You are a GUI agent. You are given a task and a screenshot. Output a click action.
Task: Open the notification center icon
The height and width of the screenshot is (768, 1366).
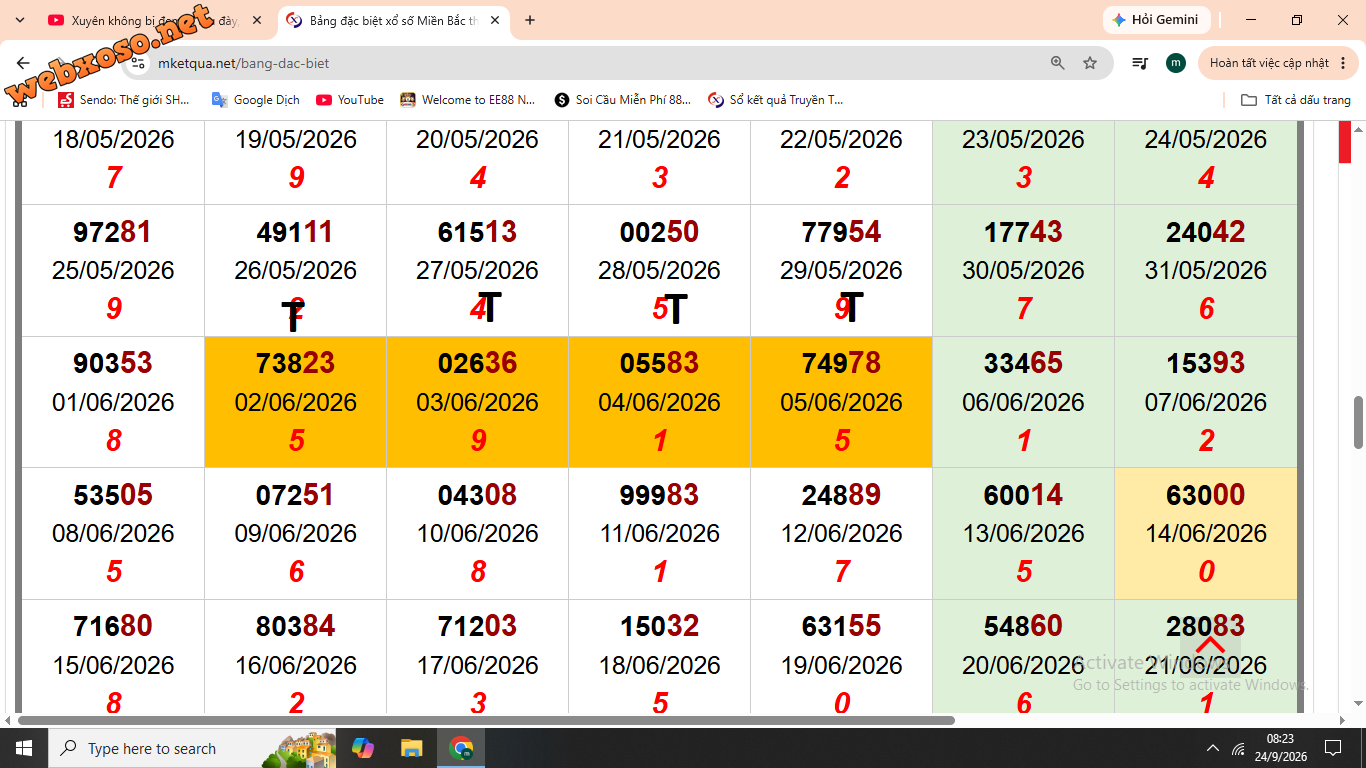(1333, 748)
